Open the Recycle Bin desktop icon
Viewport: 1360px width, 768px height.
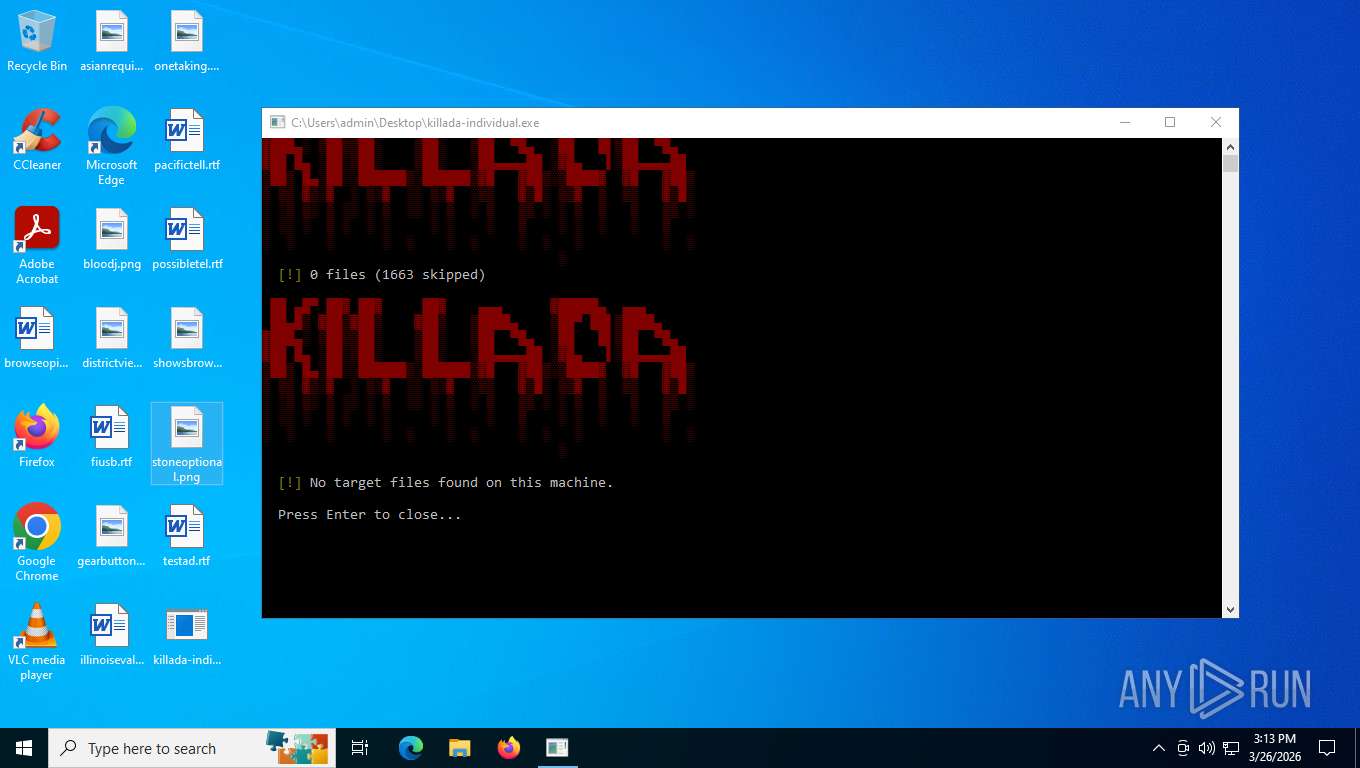(37, 41)
